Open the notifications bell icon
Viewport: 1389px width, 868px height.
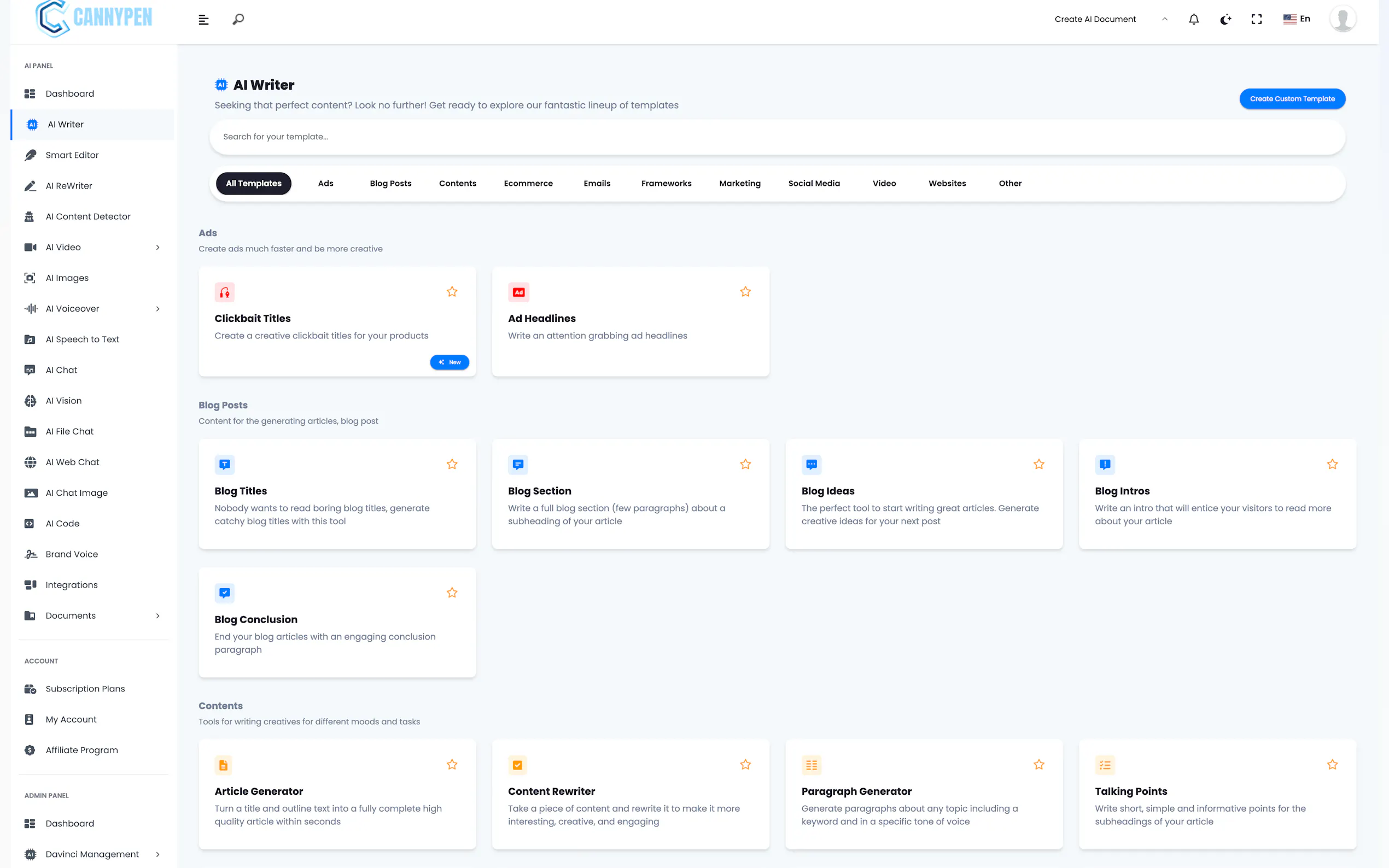pos(1193,19)
